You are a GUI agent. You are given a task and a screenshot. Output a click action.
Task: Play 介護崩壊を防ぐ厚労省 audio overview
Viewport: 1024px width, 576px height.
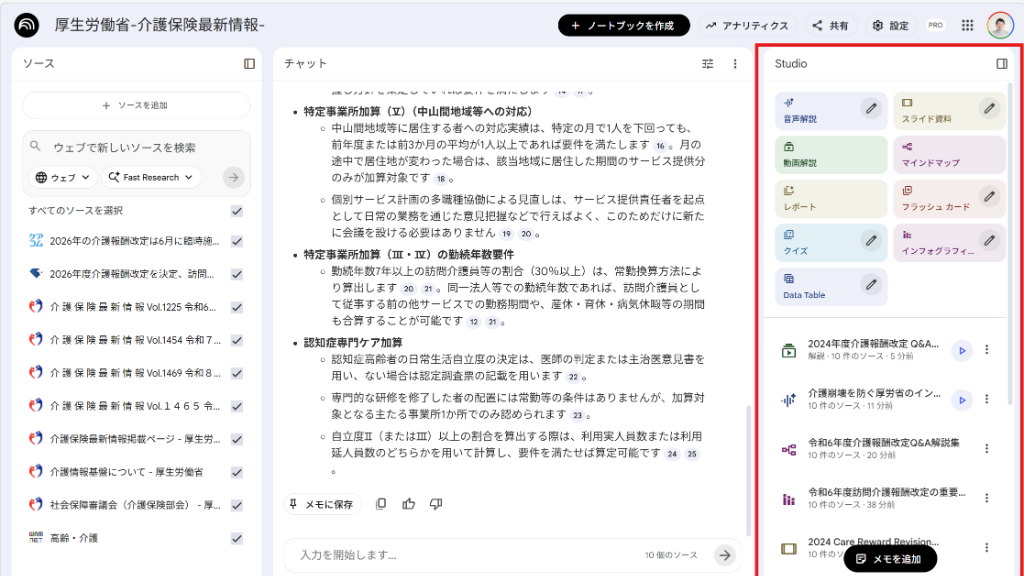coord(962,400)
